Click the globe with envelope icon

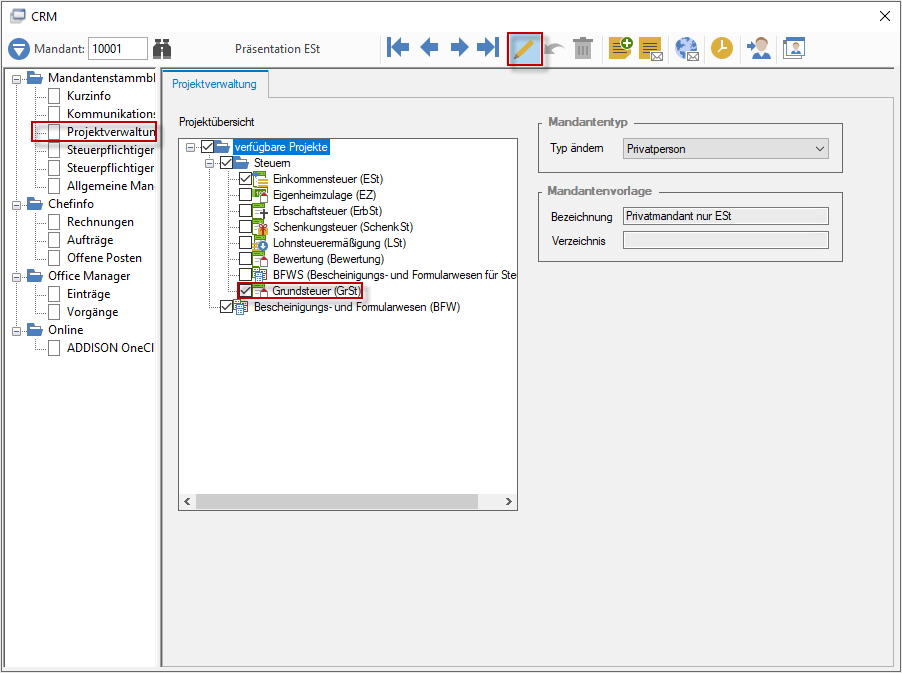click(687, 49)
